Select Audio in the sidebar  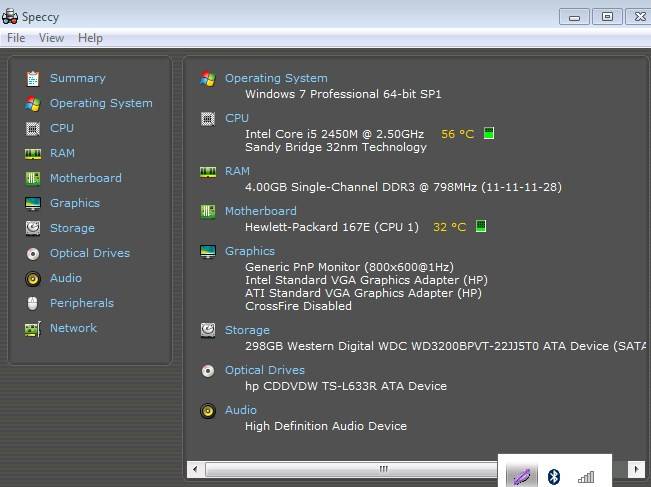click(66, 278)
